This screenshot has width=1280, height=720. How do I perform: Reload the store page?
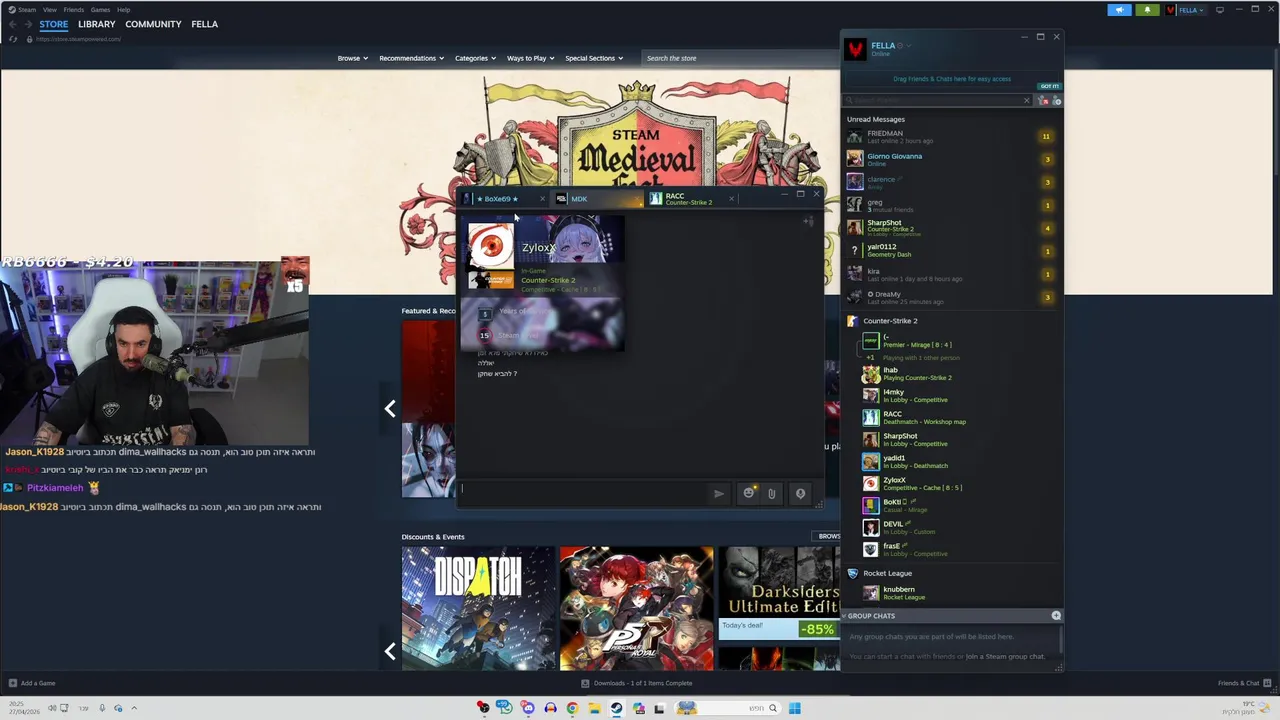pyautogui.click(x=13, y=39)
